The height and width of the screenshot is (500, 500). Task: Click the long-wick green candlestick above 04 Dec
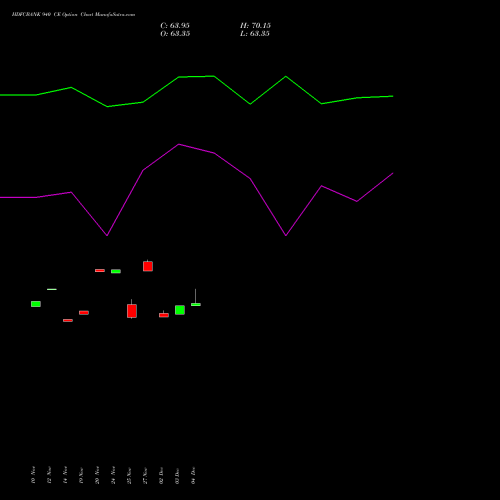196,304
